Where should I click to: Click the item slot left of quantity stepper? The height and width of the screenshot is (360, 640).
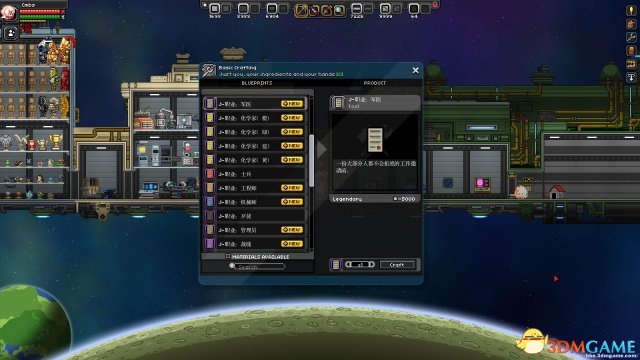(x=336, y=265)
